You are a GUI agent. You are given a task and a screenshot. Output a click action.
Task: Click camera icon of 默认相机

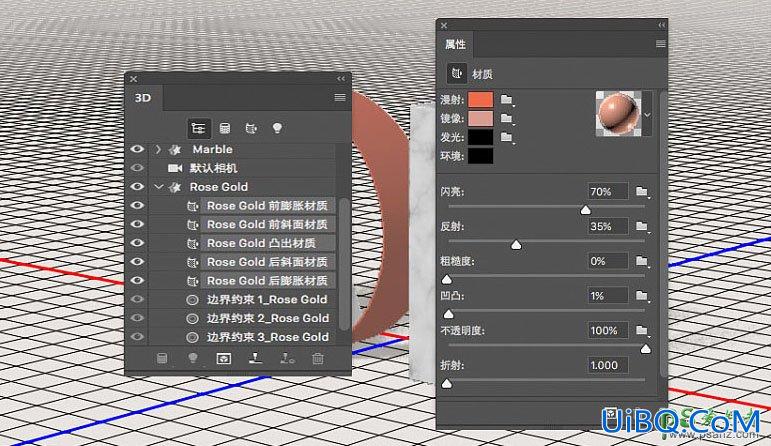point(175,168)
